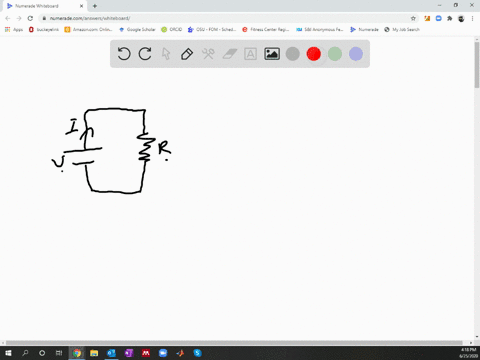Choose the gray pen color

coord(293,54)
